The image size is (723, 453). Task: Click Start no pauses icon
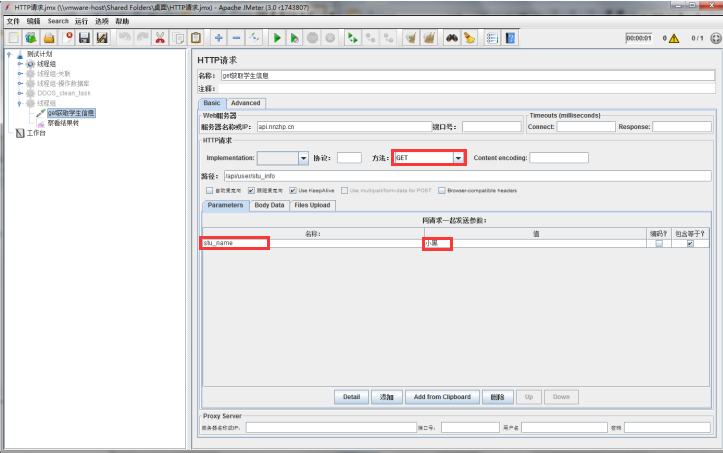[294, 38]
